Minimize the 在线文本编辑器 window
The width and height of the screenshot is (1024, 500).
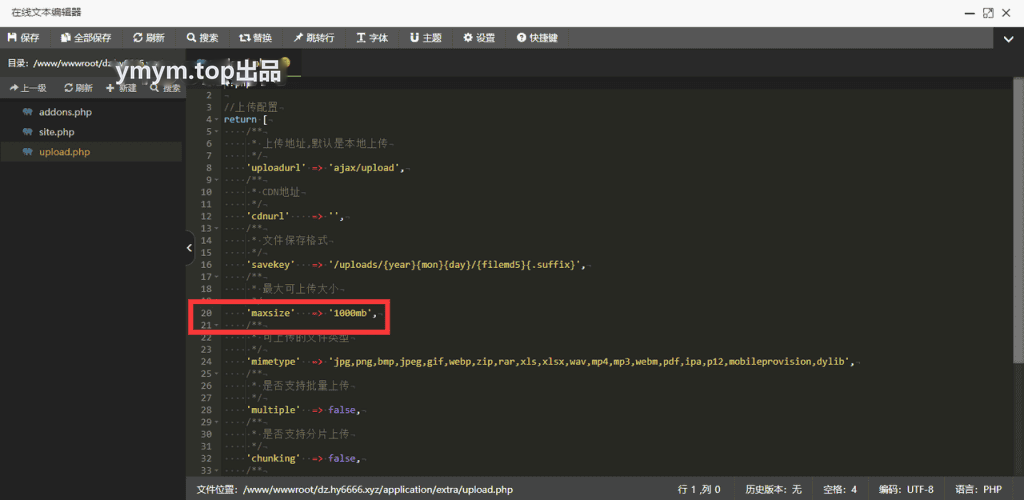(970, 12)
